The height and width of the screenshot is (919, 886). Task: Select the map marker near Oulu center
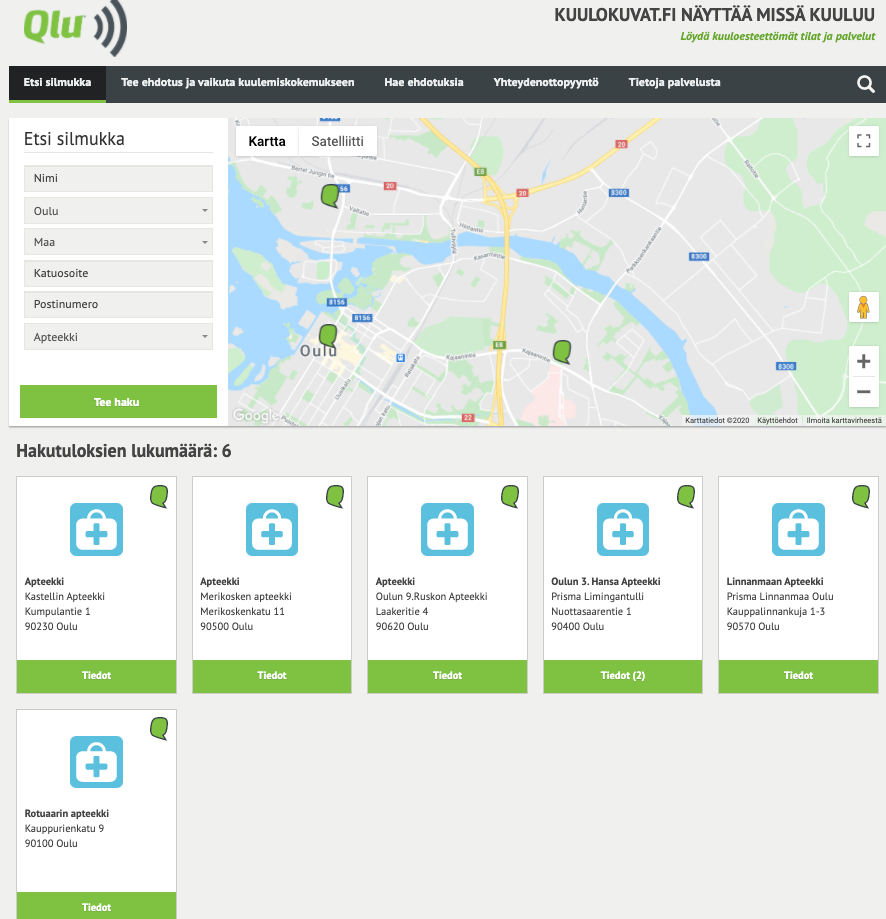pos(327,336)
